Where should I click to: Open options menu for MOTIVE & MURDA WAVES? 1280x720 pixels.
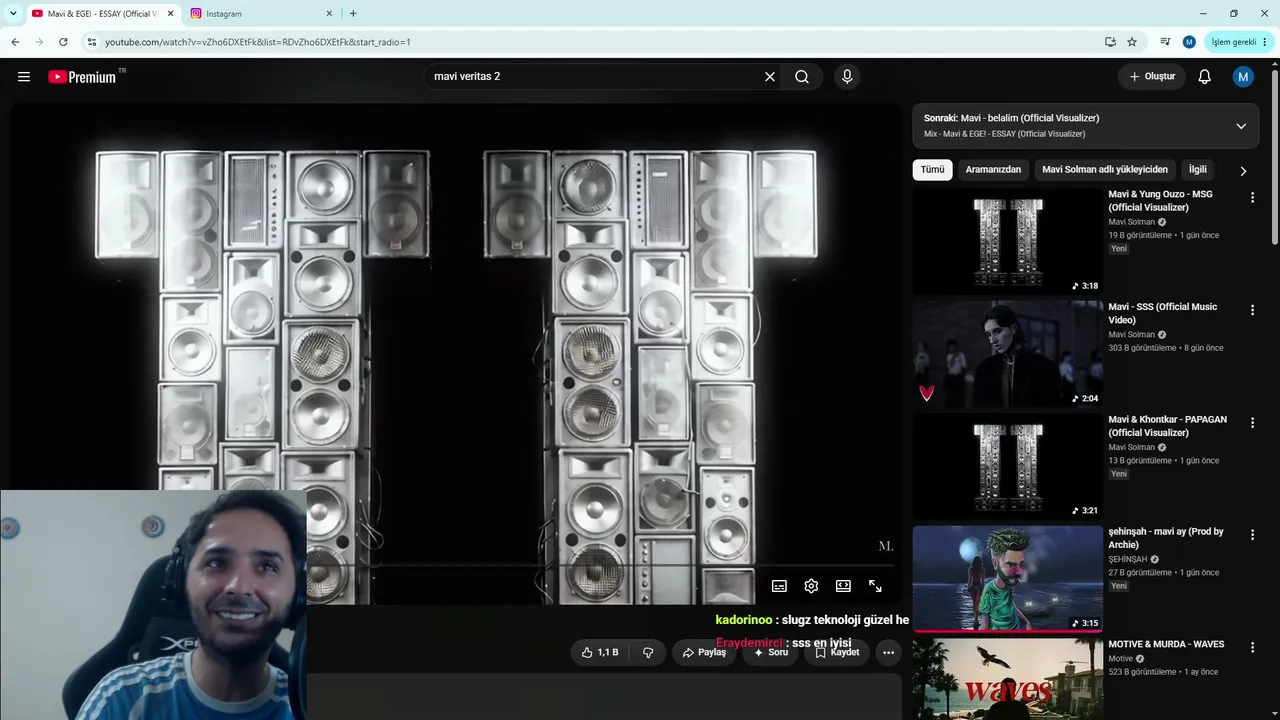point(1252,648)
